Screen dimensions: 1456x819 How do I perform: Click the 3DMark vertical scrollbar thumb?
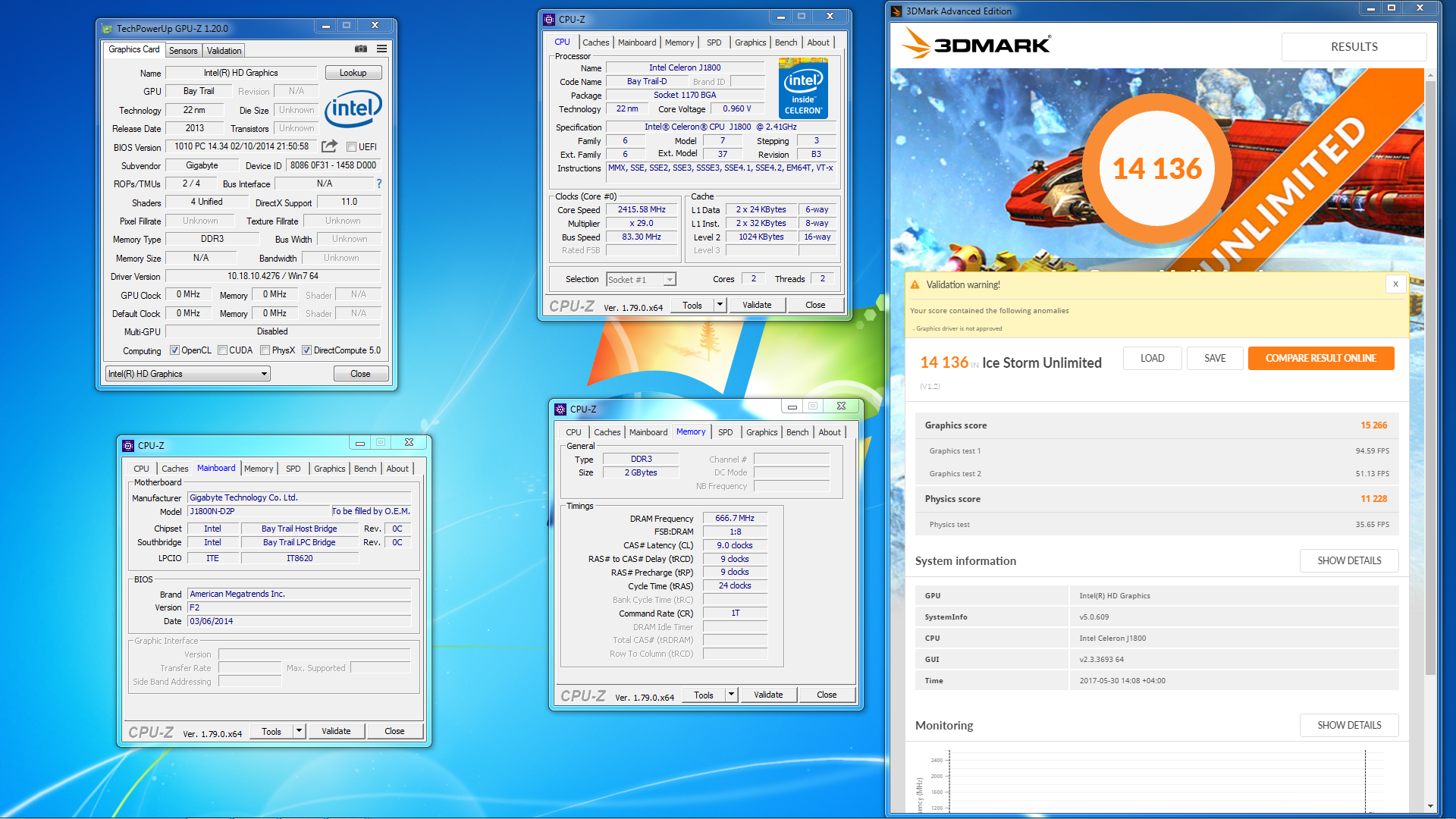click(x=1430, y=378)
